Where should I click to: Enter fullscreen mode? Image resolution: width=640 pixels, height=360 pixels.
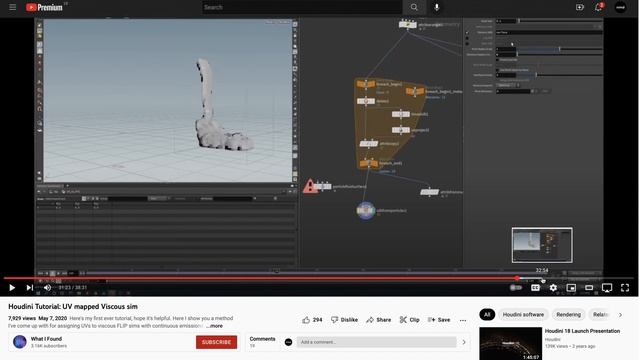coord(625,288)
